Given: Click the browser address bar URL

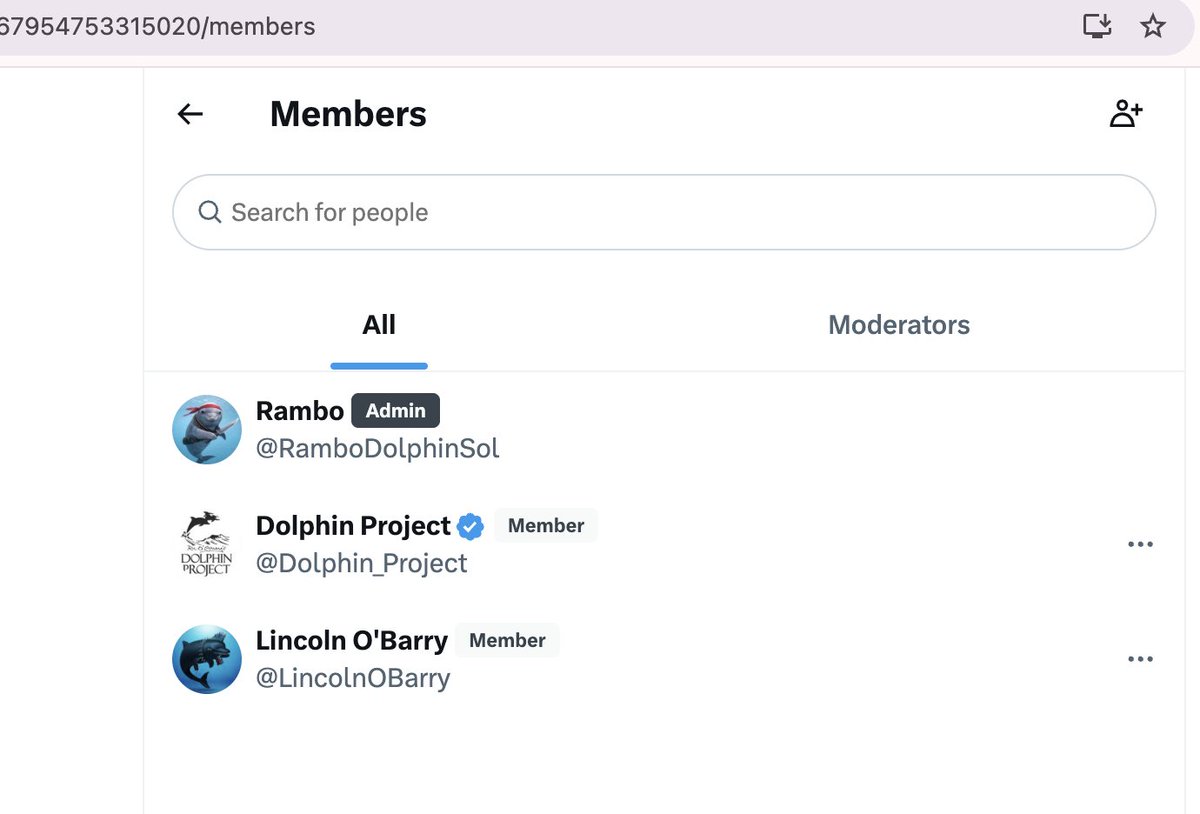Looking at the screenshot, I should point(158,26).
